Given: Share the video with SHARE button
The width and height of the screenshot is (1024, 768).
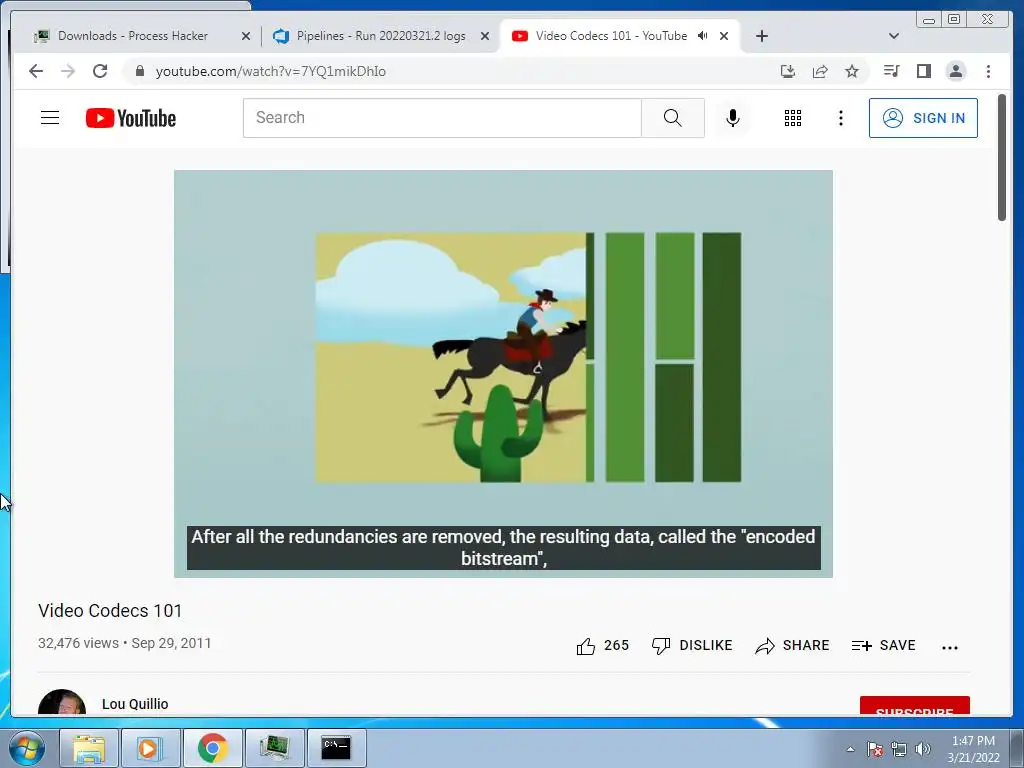Looking at the screenshot, I should [792, 646].
